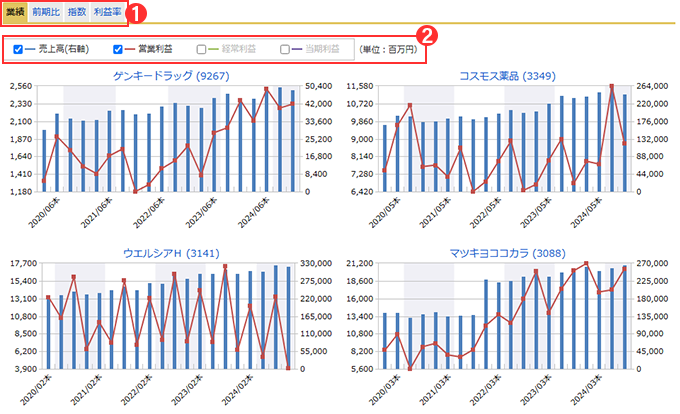The width and height of the screenshot is (680, 414).
Task: Enable the 経常利益 checkbox
Action: pos(201,49)
